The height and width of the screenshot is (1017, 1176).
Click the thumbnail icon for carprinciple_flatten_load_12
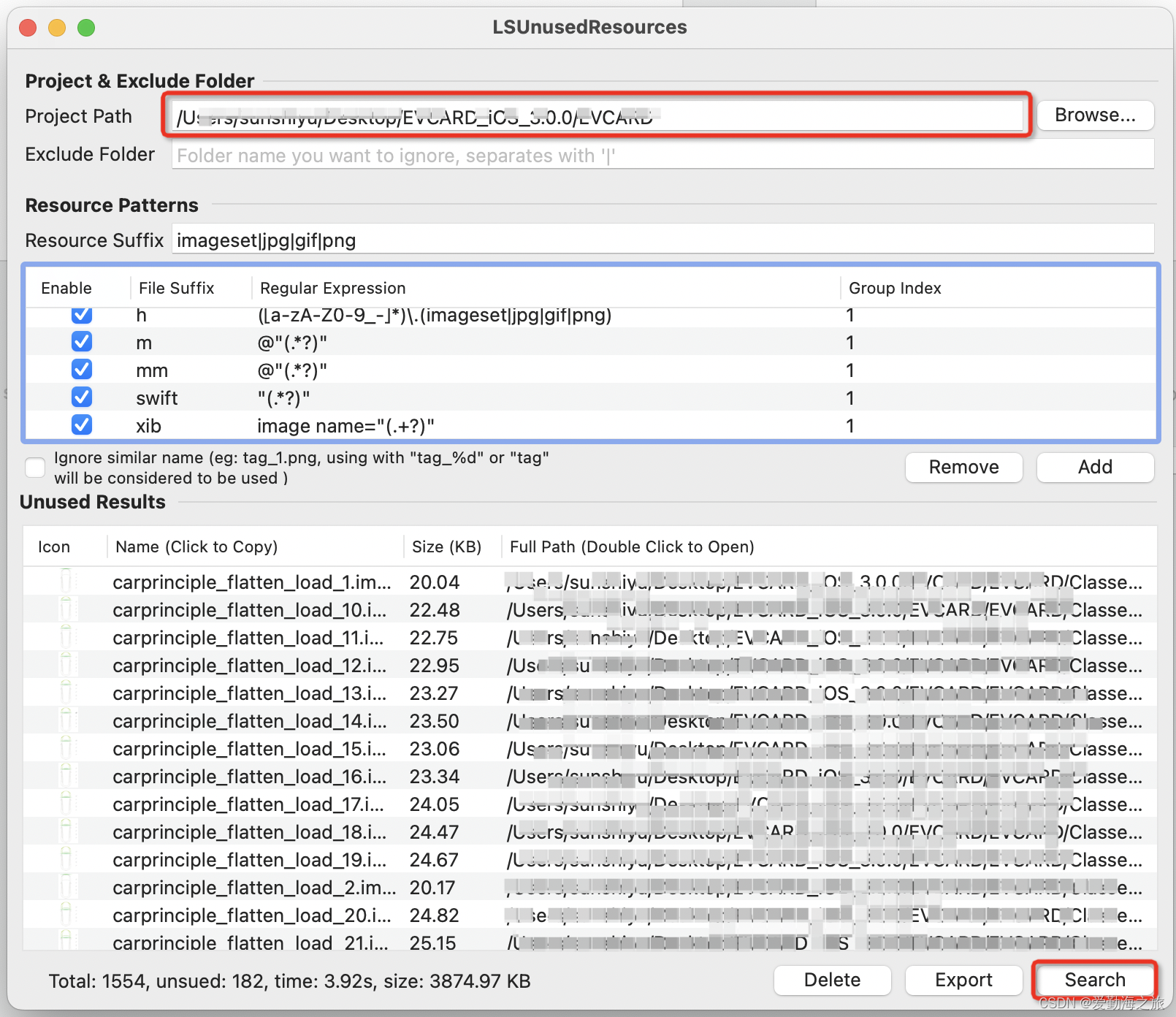coord(66,664)
